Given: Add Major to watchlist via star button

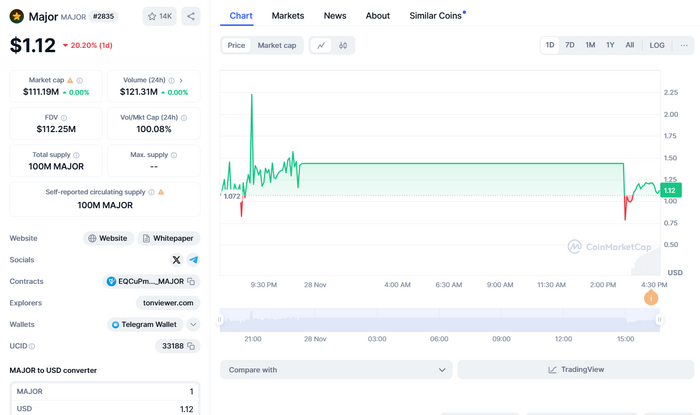Looking at the screenshot, I should 159,16.
